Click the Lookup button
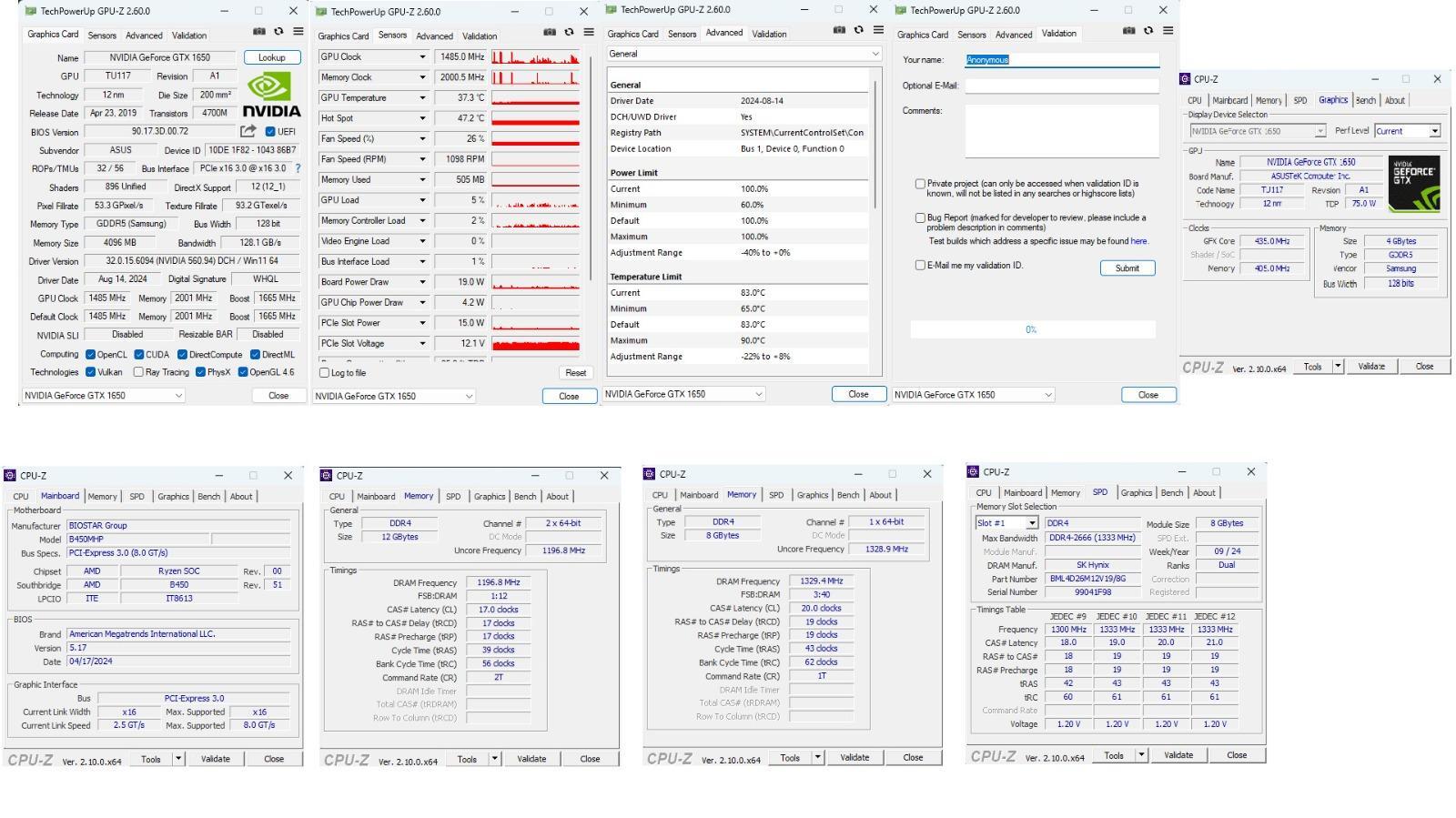Viewport: 1456px width, 818px height. 272,57
